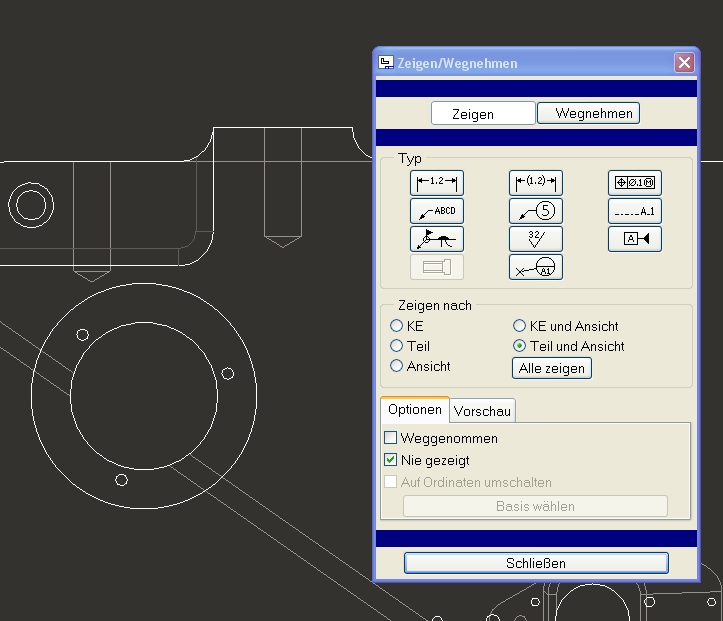Switch to the Optionen tab
The height and width of the screenshot is (621, 723).
(x=415, y=409)
